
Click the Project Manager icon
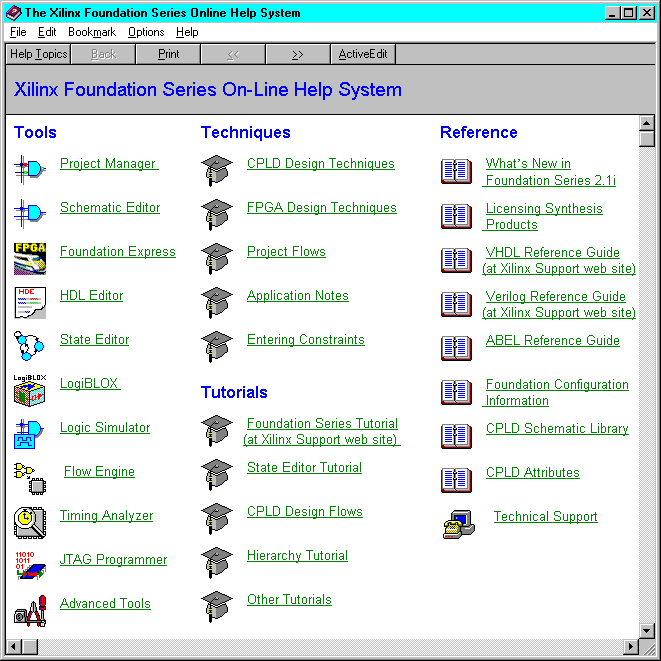[x=29, y=168]
